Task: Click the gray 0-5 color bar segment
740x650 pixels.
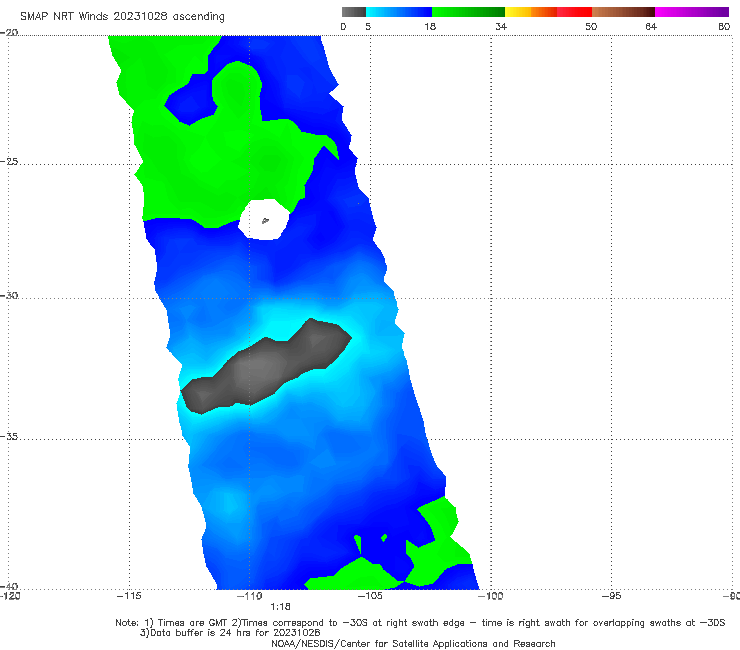Action: [x=354, y=12]
